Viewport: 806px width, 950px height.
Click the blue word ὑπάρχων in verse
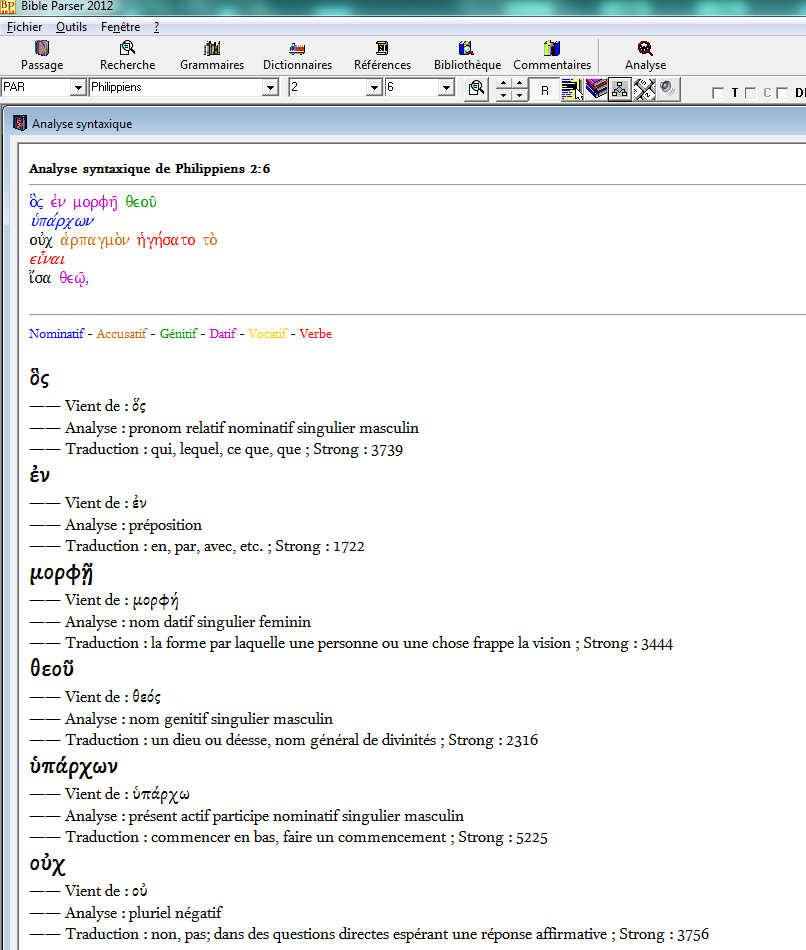[x=62, y=221]
